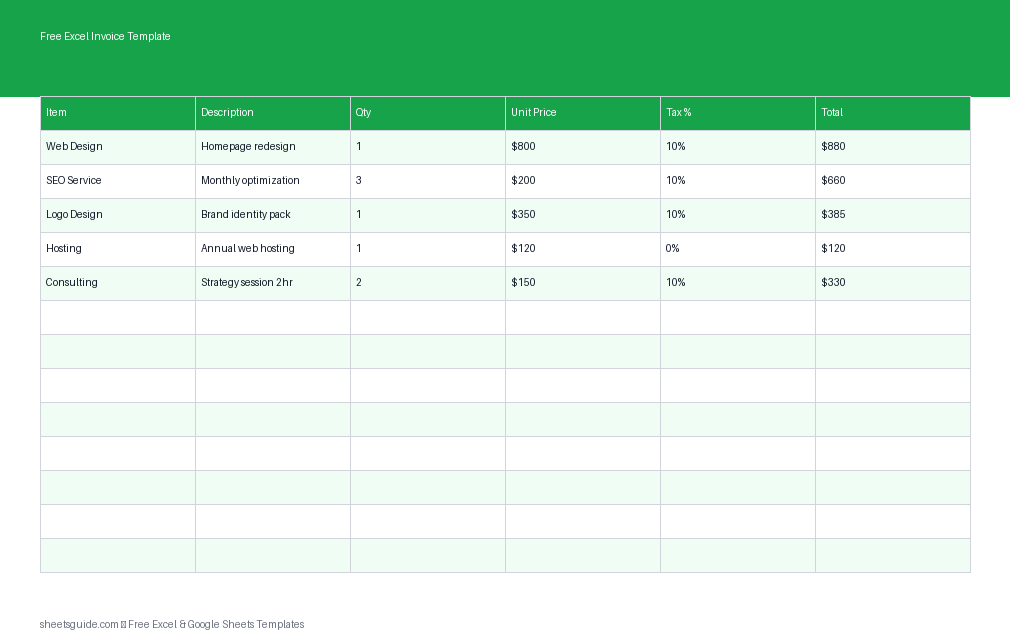Click the 'Monthly optimization' description cell
The image size is (1010, 636).
(x=272, y=181)
